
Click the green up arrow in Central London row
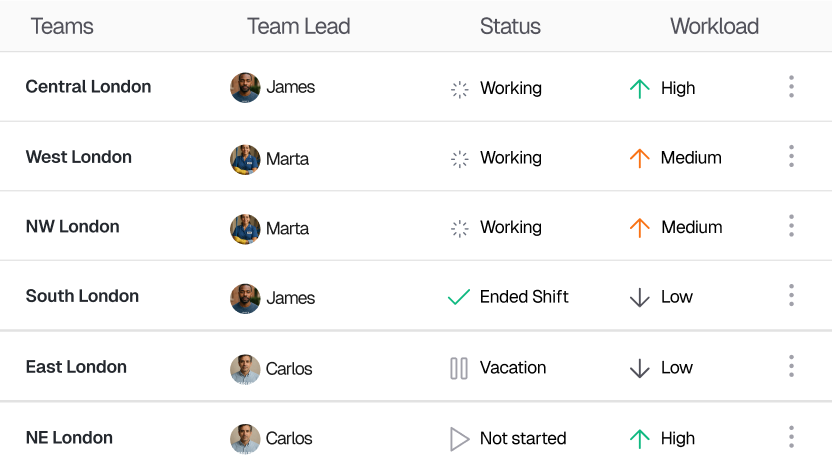[x=639, y=89]
